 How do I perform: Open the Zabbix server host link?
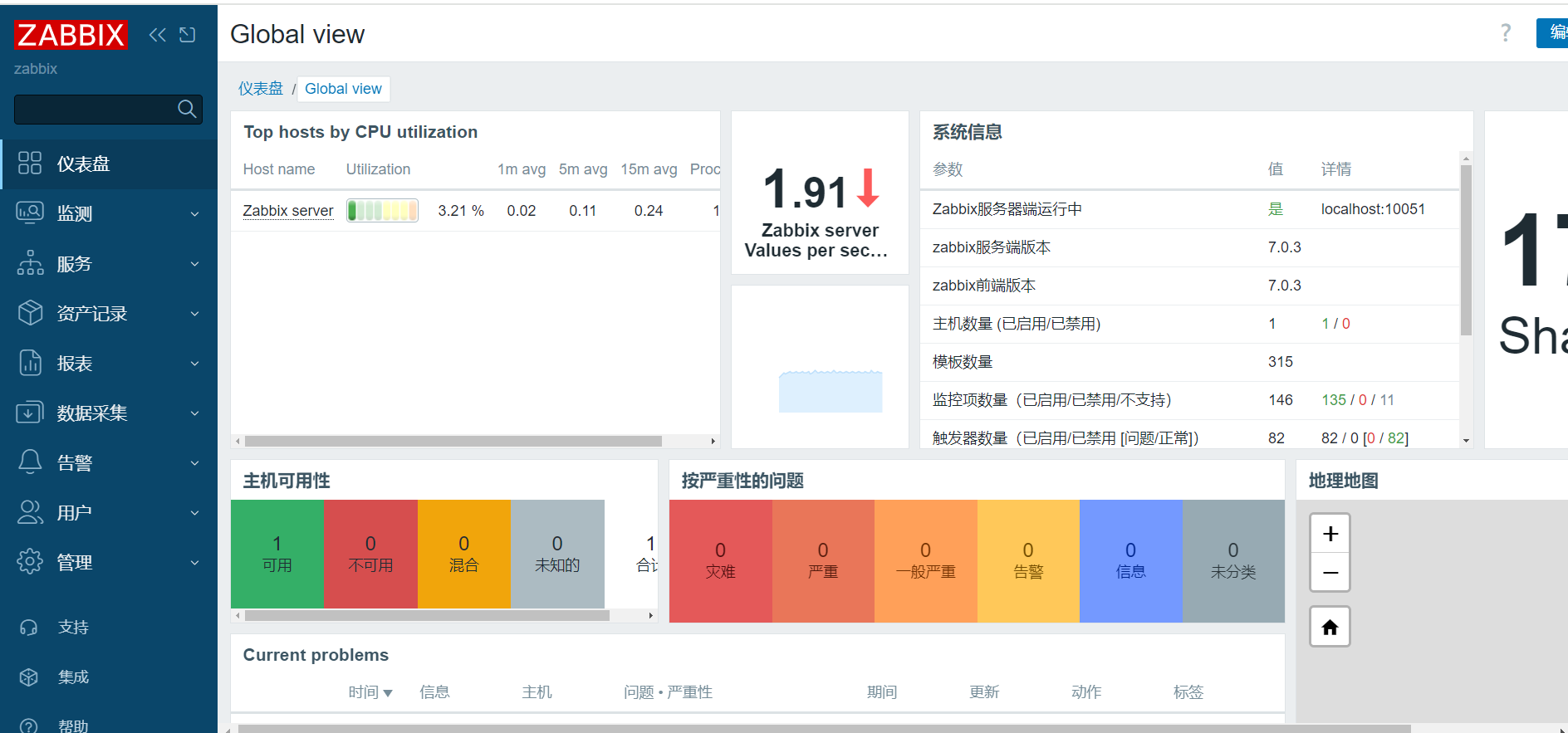click(288, 211)
